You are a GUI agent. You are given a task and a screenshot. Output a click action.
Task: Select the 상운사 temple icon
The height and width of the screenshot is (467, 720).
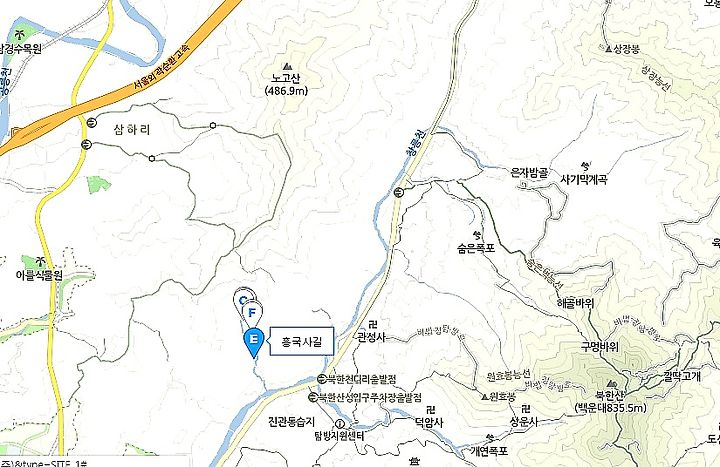pyautogui.click(x=526, y=409)
